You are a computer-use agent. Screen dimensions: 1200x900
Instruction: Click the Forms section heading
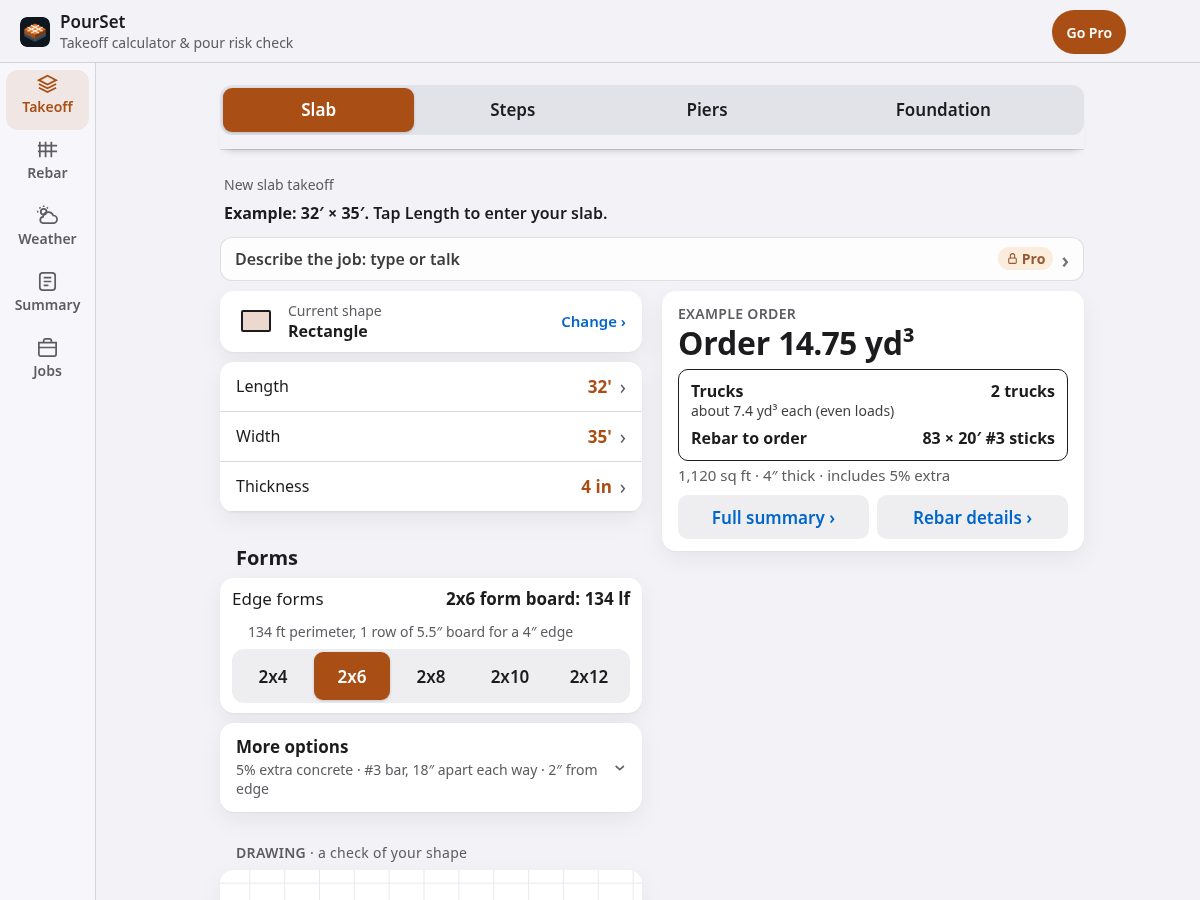pyautogui.click(x=267, y=558)
